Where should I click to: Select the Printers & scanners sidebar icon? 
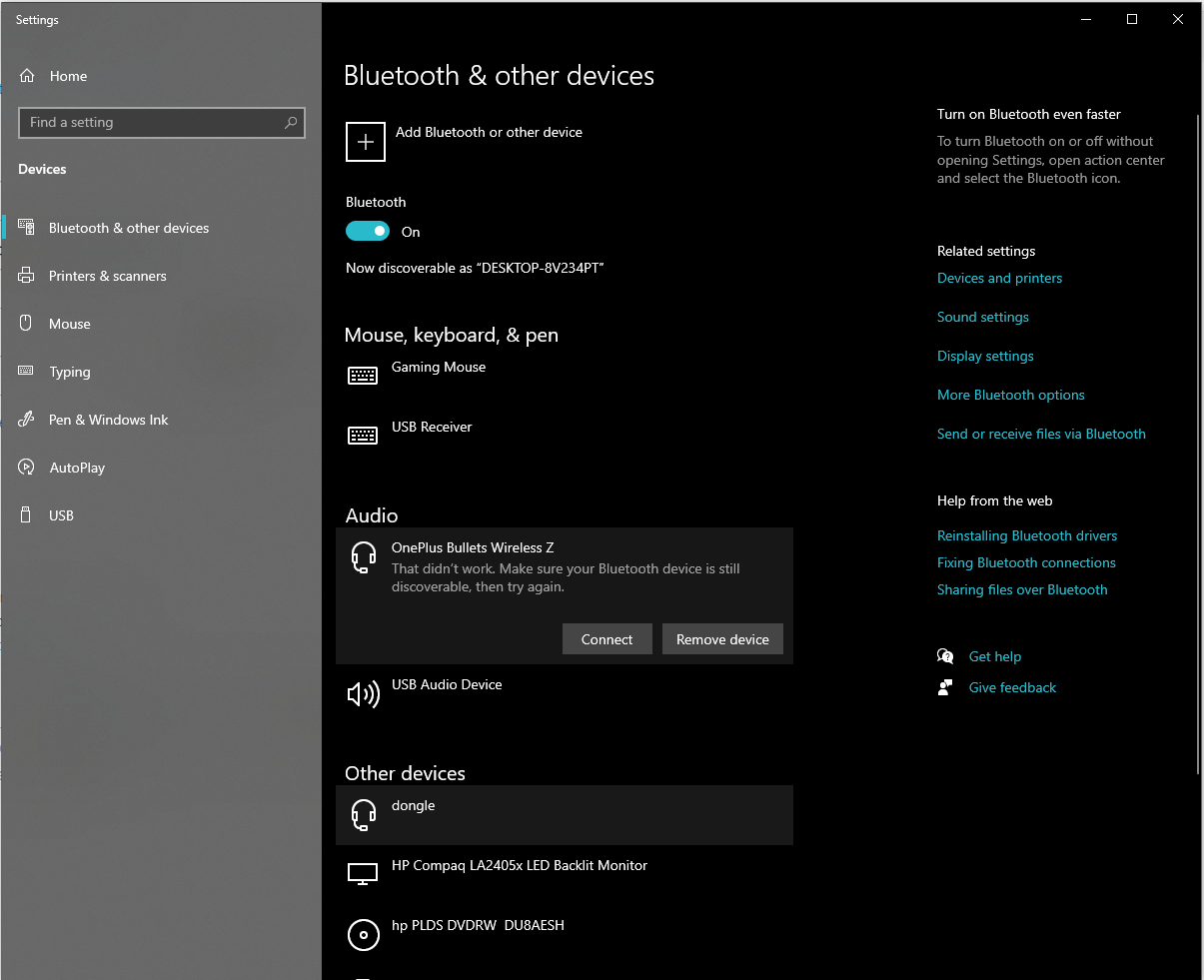(x=27, y=276)
